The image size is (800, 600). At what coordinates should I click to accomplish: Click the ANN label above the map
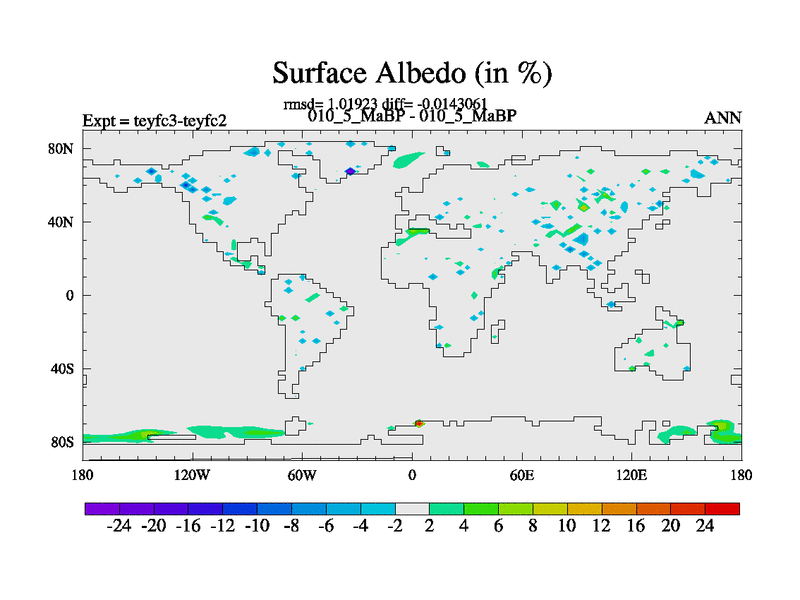[723, 118]
